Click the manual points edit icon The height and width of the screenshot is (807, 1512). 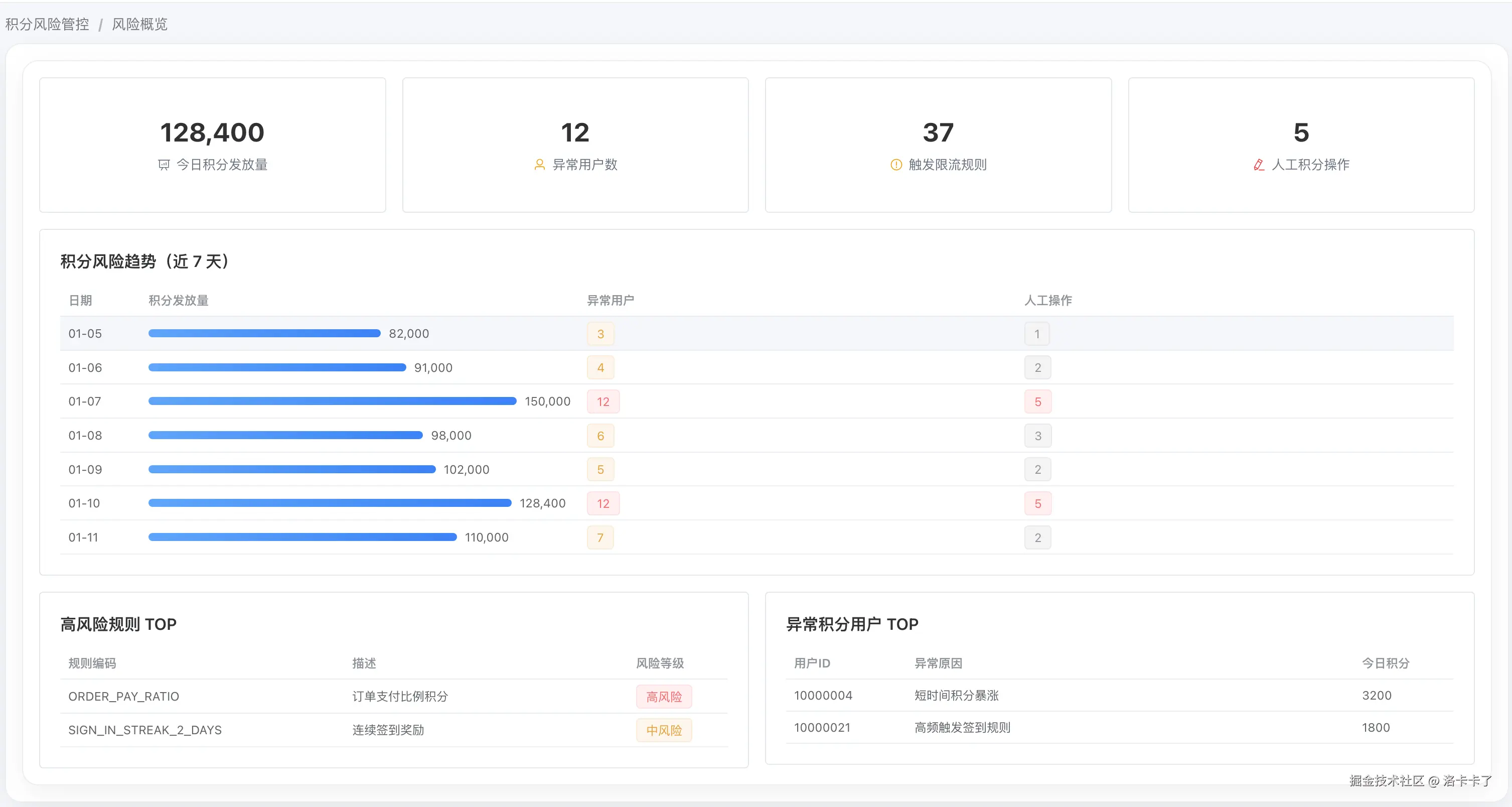point(1259,165)
